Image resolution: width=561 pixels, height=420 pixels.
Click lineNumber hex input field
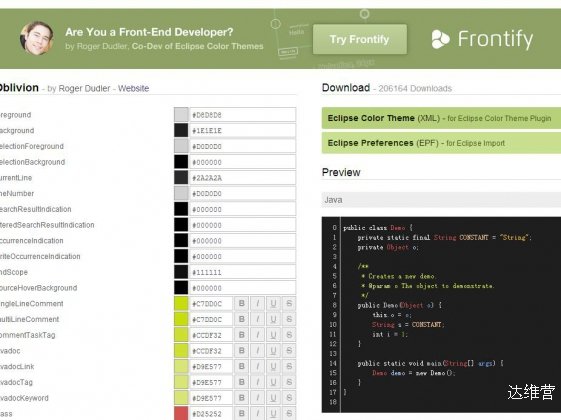coord(243,194)
